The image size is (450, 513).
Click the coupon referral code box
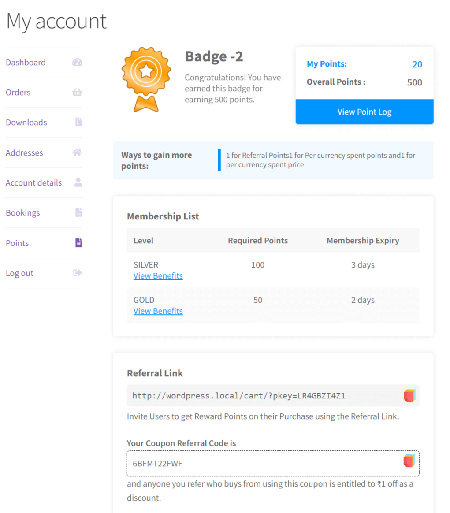pos(273,463)
